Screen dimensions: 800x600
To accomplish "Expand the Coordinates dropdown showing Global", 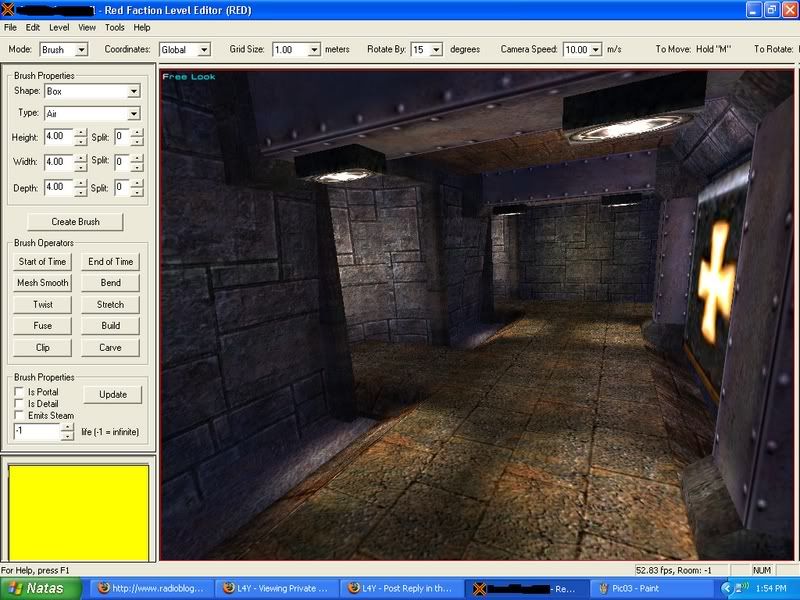I will pyautogui.click(x=204, y=49).
